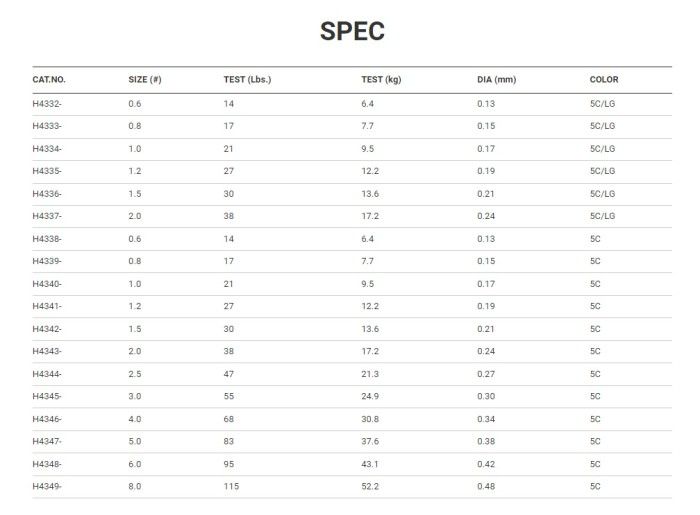Click the DIA (mm) column header
The image size is (700, 515).
(496, 79)
